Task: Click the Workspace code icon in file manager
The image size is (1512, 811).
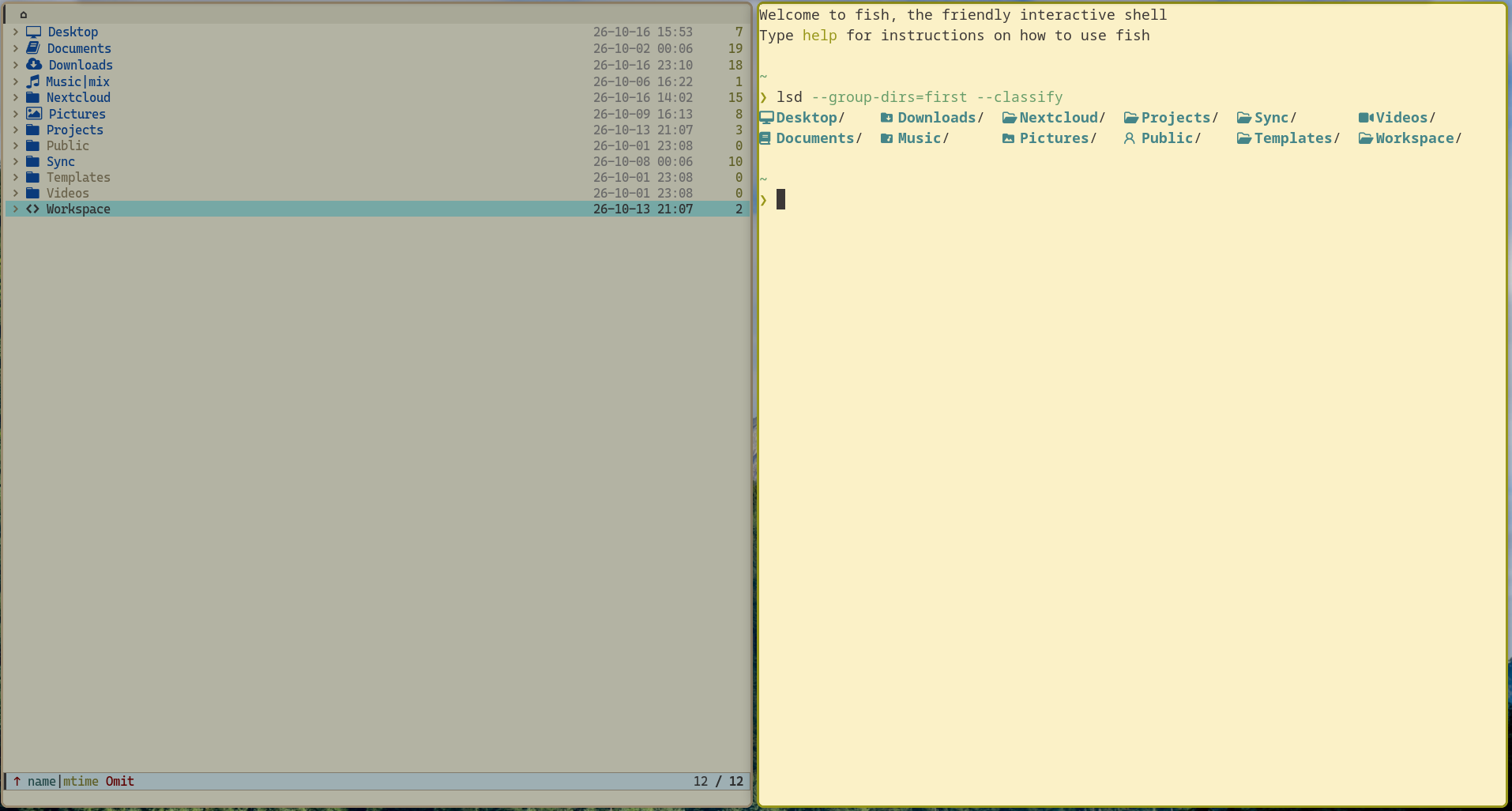Action: (32, 209)
